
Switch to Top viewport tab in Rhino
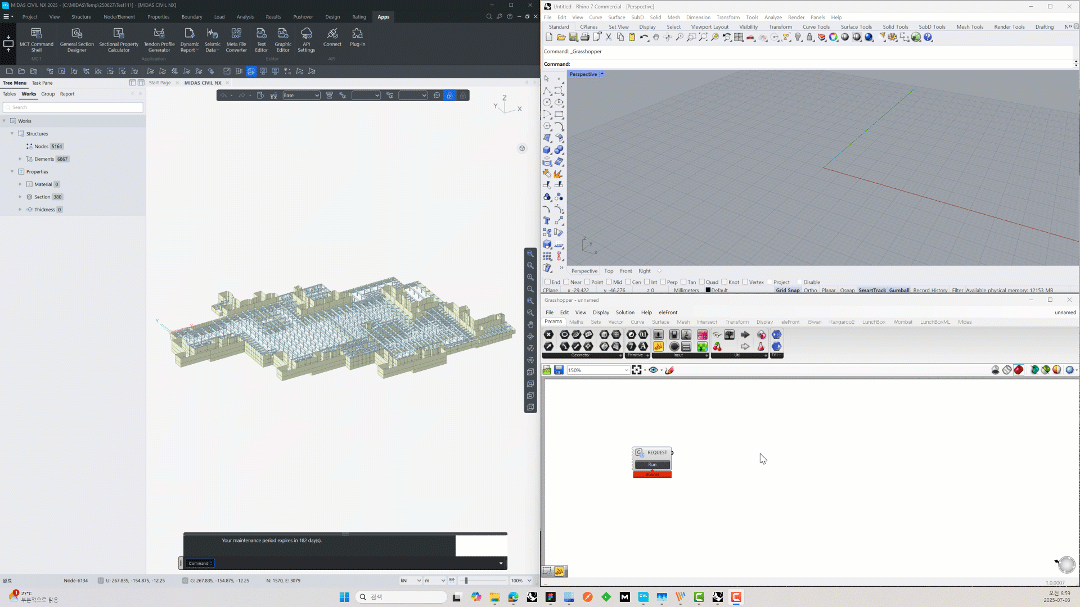pos(609,271)
